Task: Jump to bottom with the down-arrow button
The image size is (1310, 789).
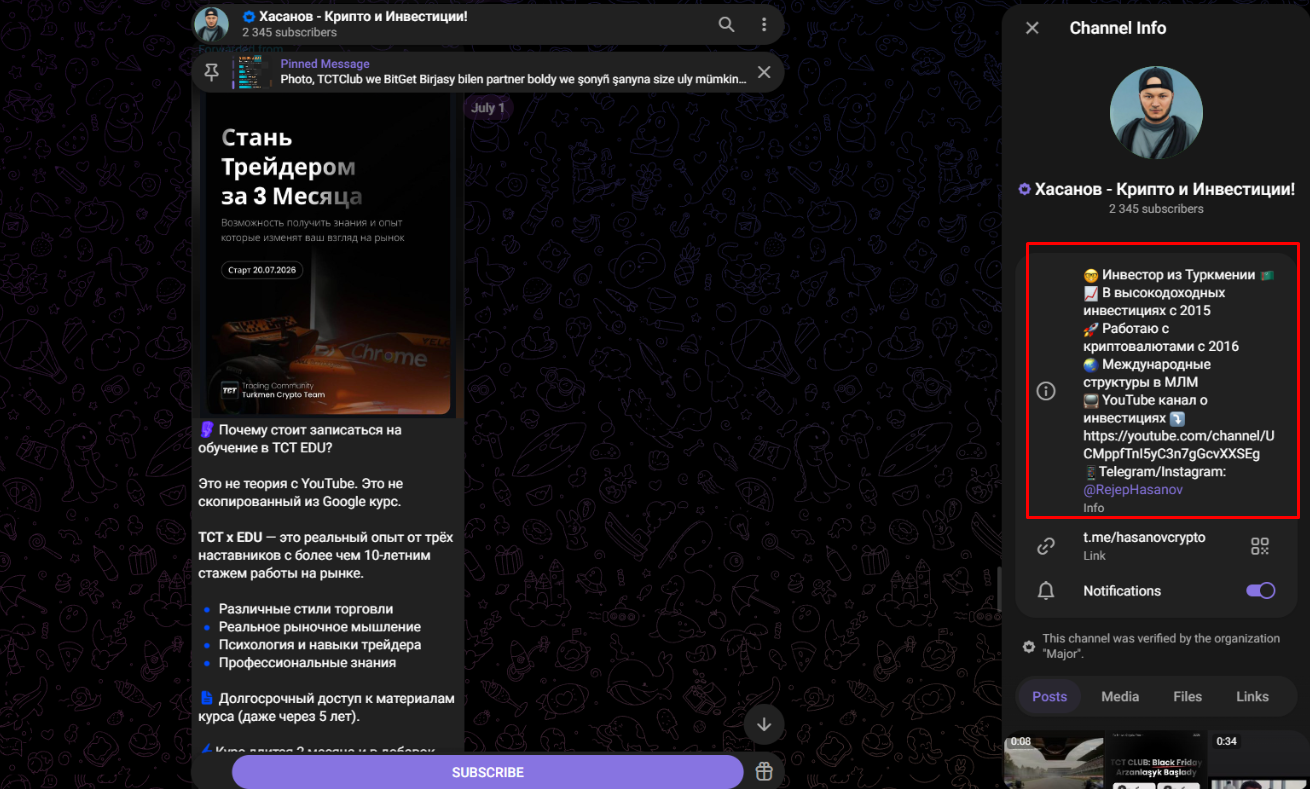Action: click(764, 725)
